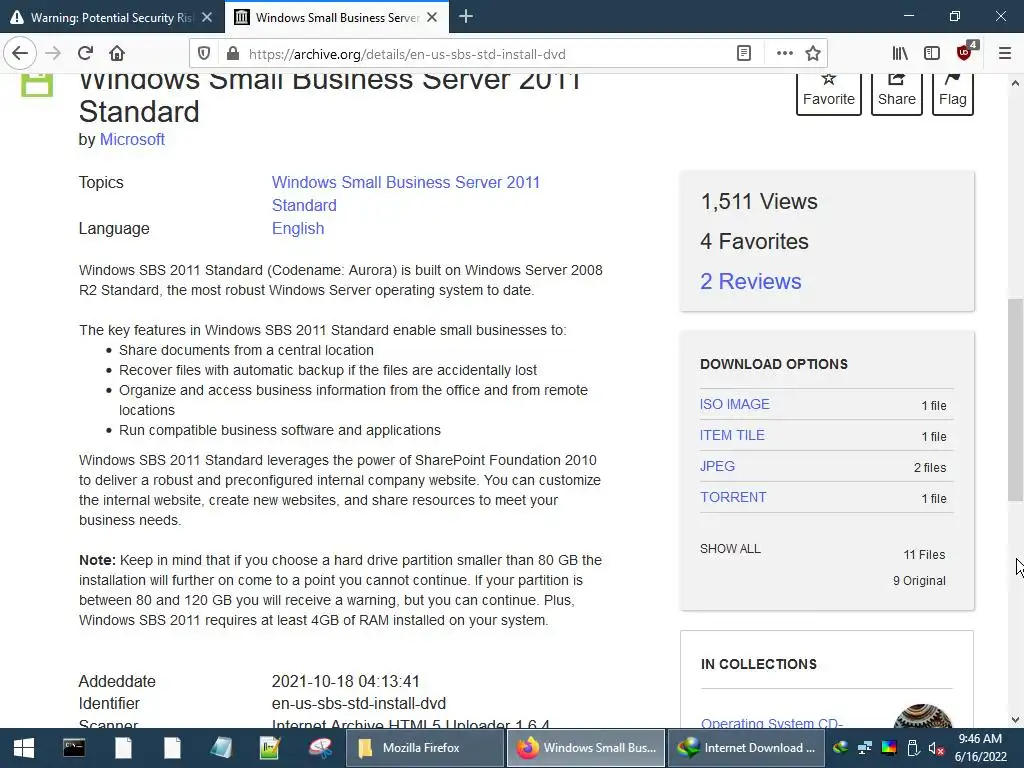Open the taskbar clock and date

coord(981,748)
